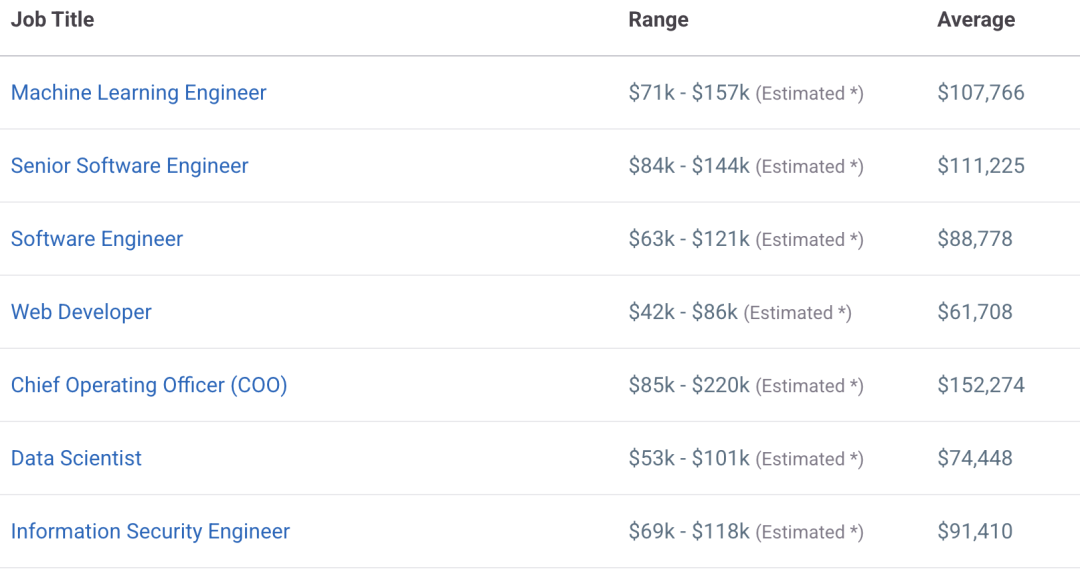
Task: Select the Chief Operating Officer (COO) link
Action: (x=149, y=385)
